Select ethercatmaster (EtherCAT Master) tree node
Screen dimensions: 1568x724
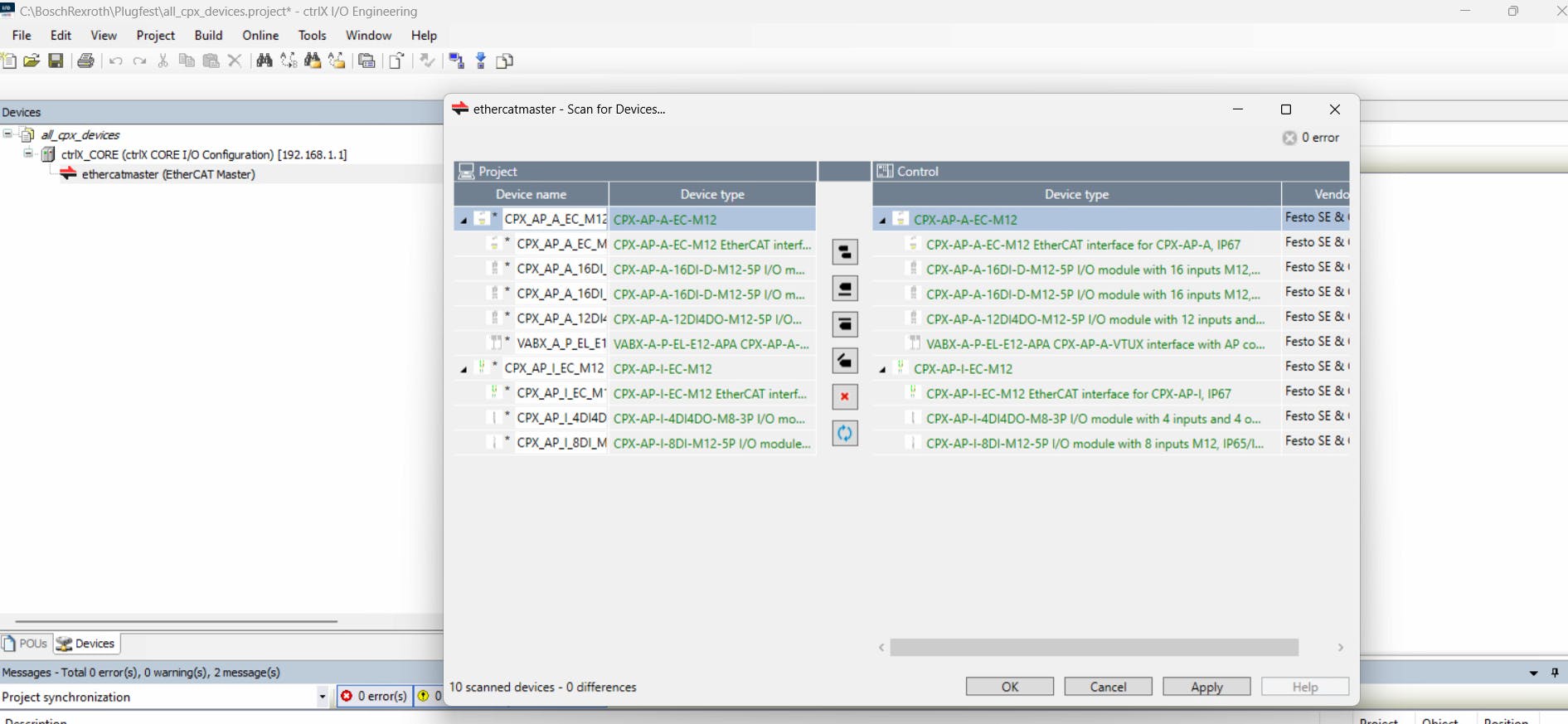click(168, 174)
